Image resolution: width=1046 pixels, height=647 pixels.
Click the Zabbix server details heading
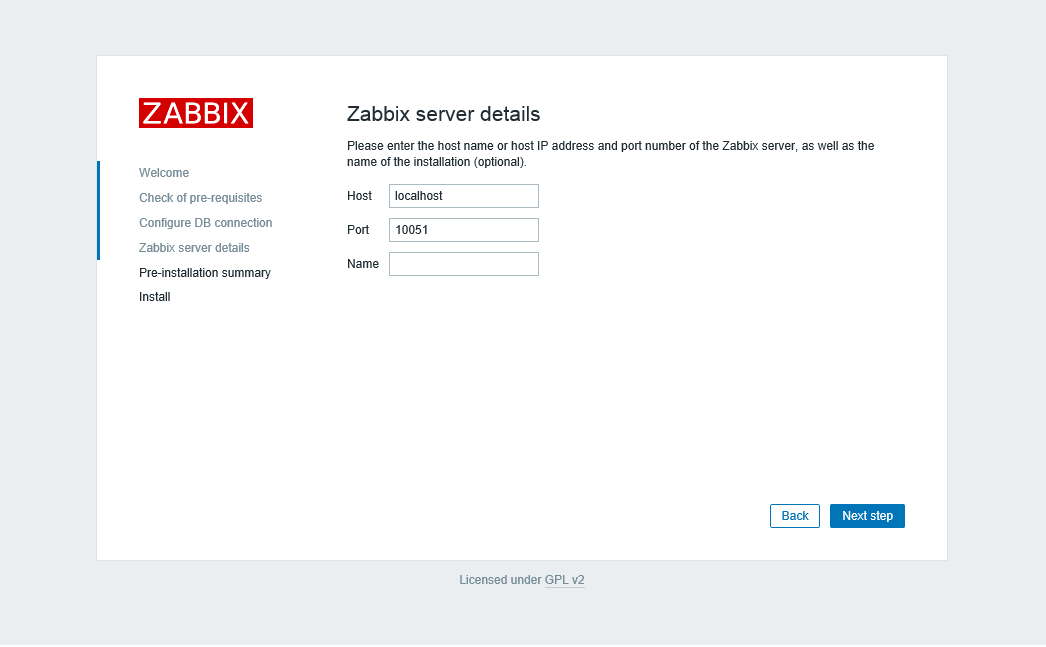click(x=444, y=114)
